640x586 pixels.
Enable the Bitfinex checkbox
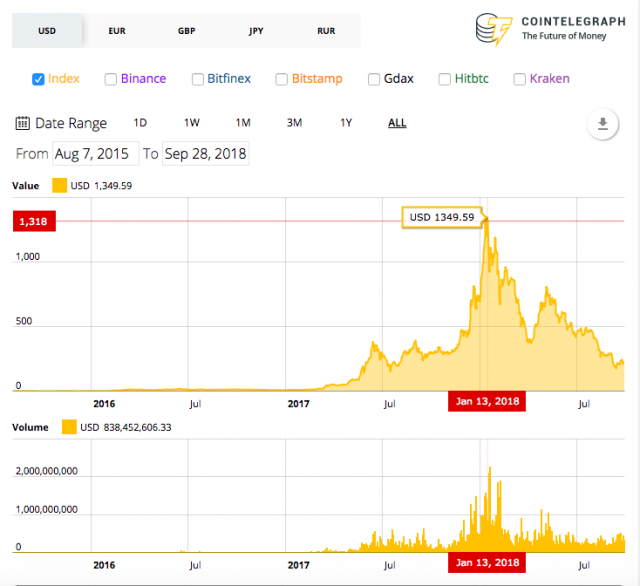click(x=198, y=79)
